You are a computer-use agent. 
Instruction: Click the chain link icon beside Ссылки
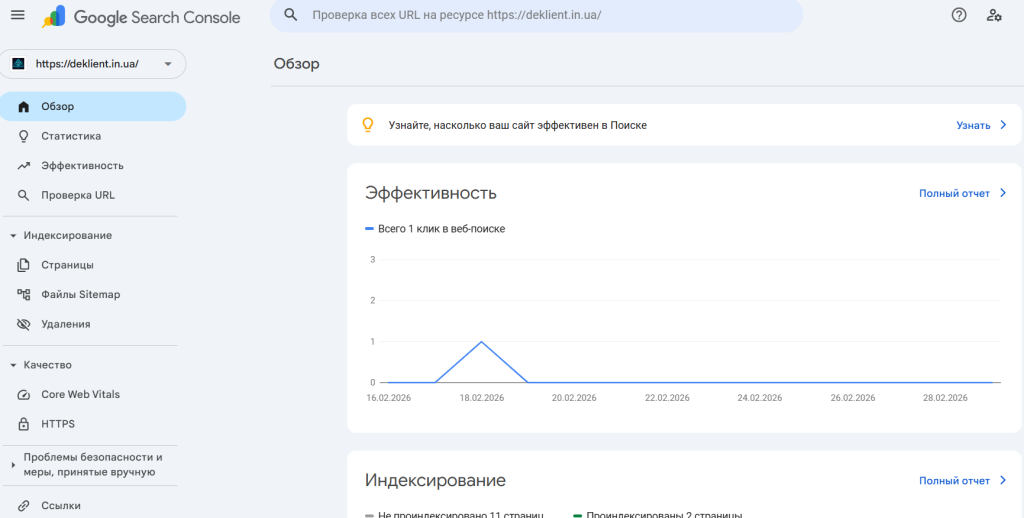[24, 506]
